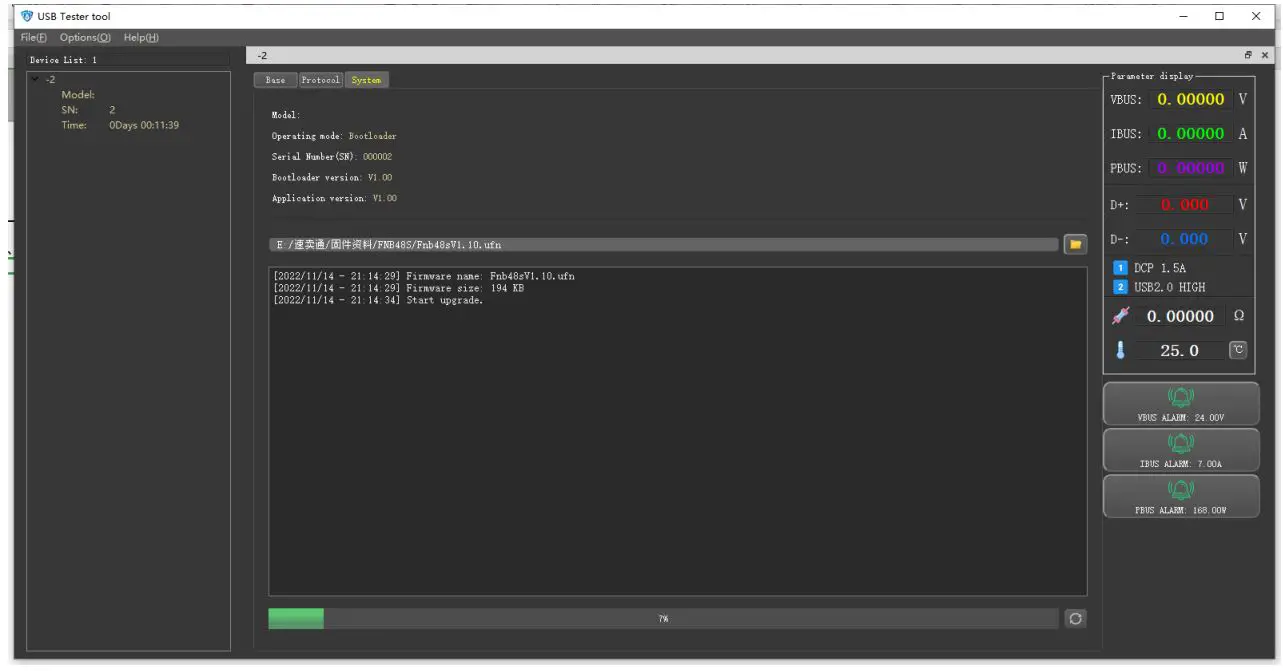This screenshot has width=1283, height=671.
Task: Maximize the USB Tester tool window
Action: click(1219, 16)
